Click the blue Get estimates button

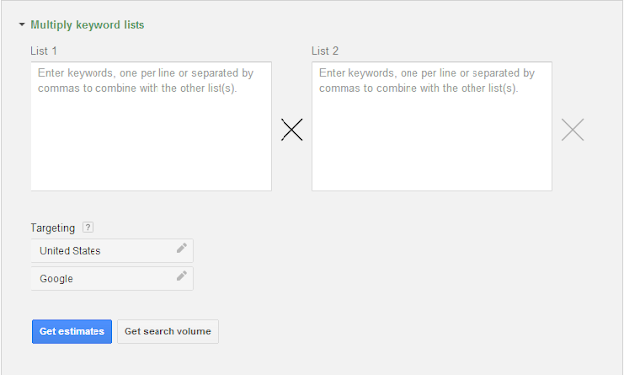[72, 331]
